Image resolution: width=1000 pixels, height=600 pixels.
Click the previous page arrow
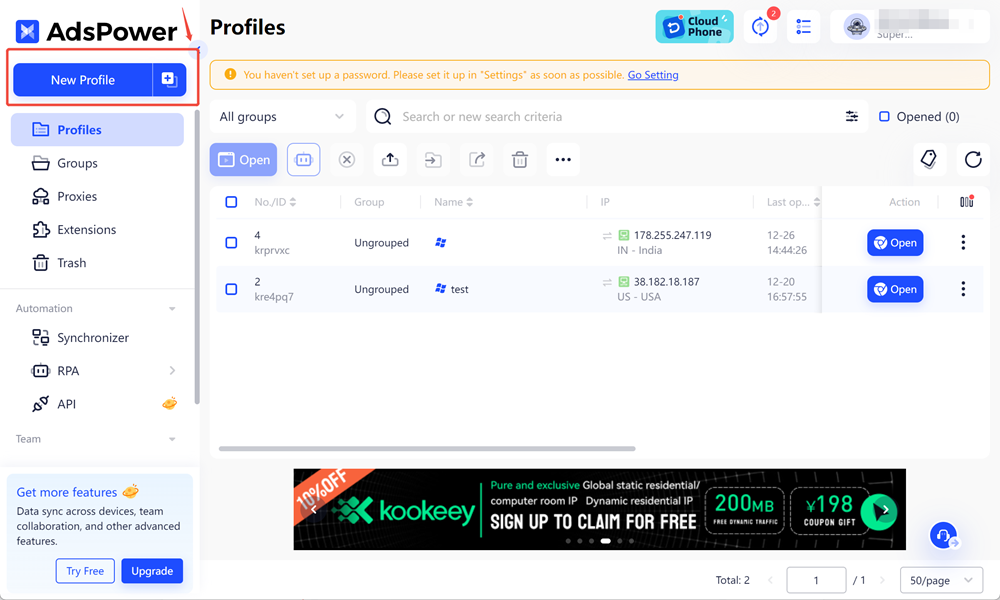[x=770, y=580]
